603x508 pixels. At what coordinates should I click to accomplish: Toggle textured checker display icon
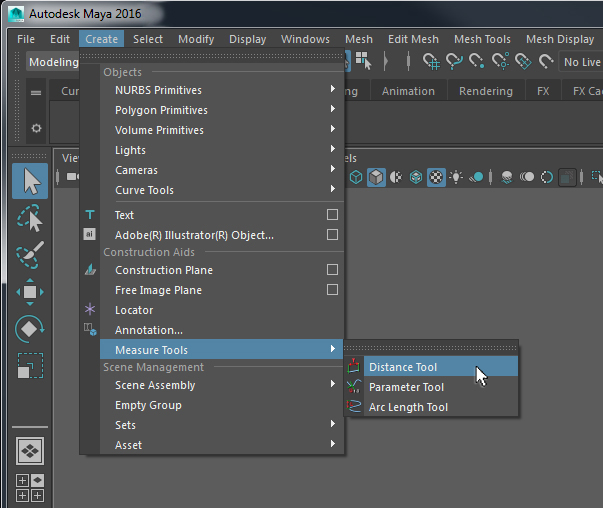point(436,177)
